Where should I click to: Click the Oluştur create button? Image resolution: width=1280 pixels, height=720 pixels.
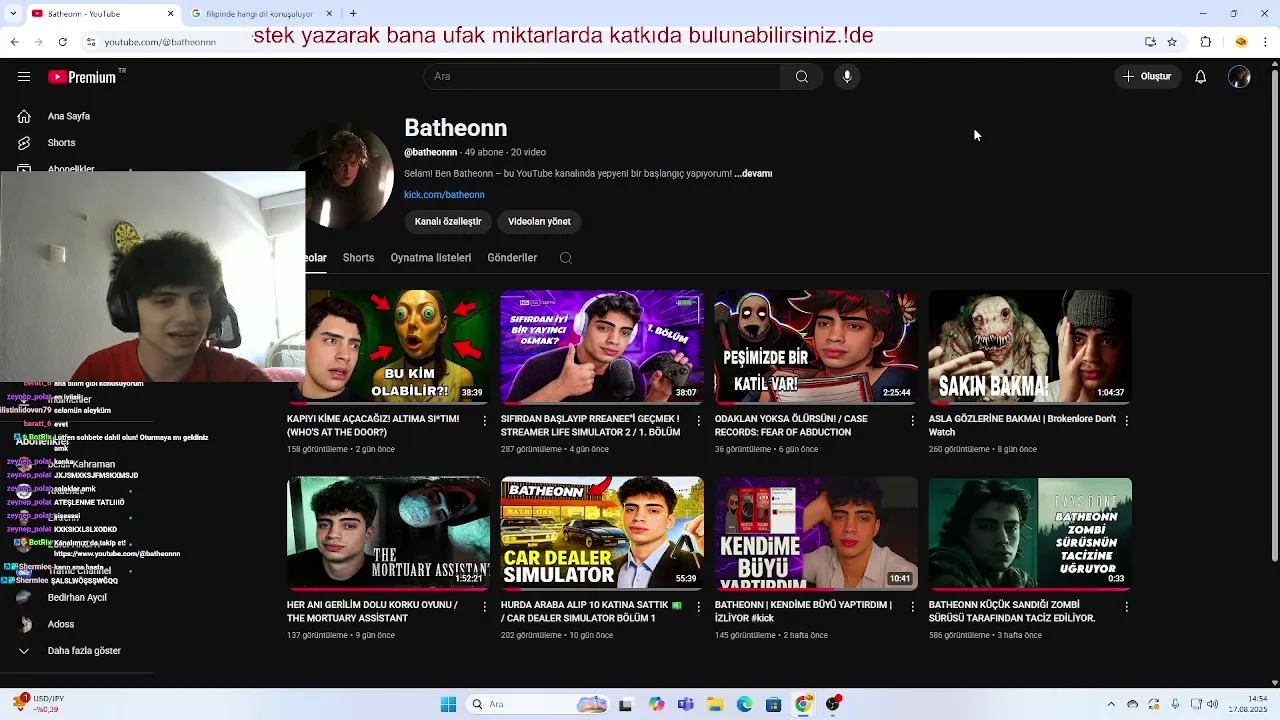click(1147, 77)
